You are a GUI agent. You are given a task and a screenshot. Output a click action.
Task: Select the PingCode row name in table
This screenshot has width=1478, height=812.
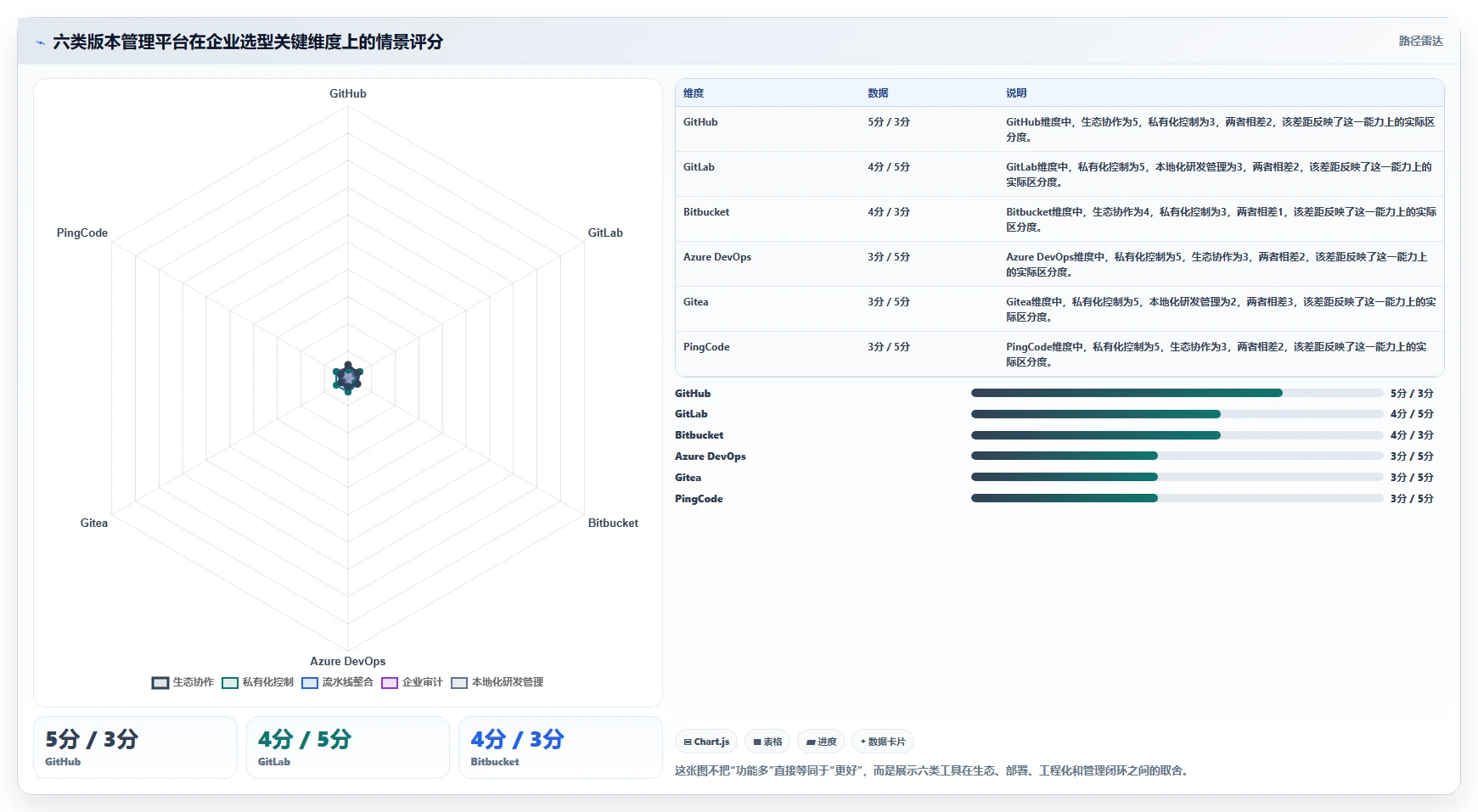(706, 347)
